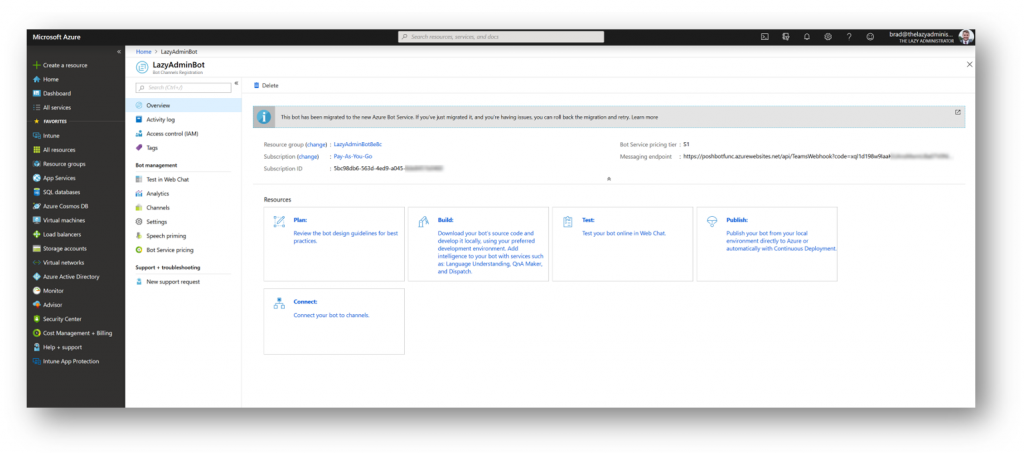1024x453 pixels.
Task: Click the App Services icon
Action: pyautogui.click(x=37, y=178)
